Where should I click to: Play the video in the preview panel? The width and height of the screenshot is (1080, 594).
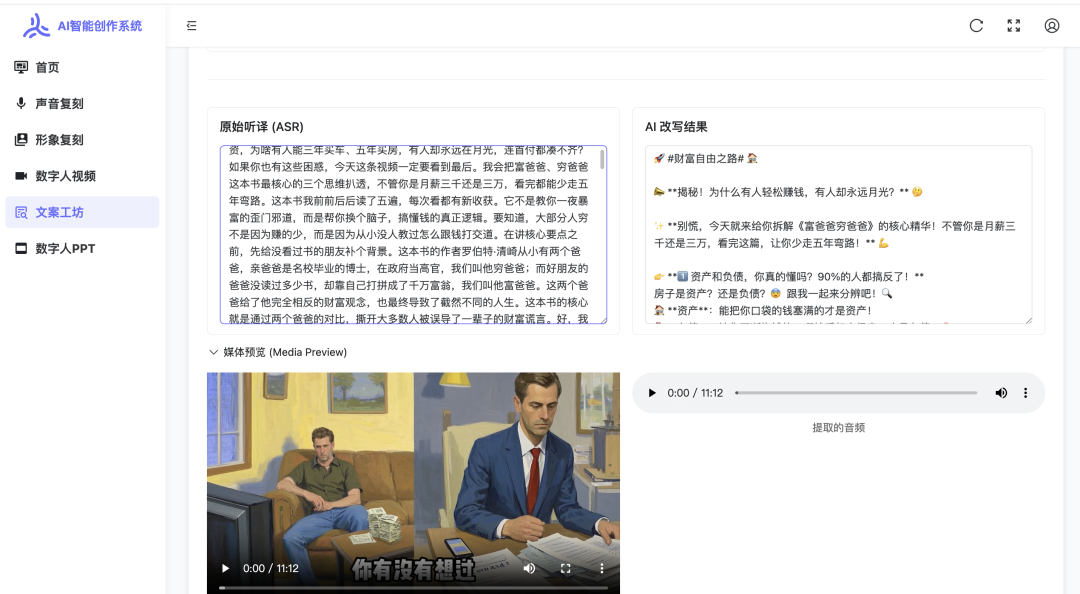(224, 568)
